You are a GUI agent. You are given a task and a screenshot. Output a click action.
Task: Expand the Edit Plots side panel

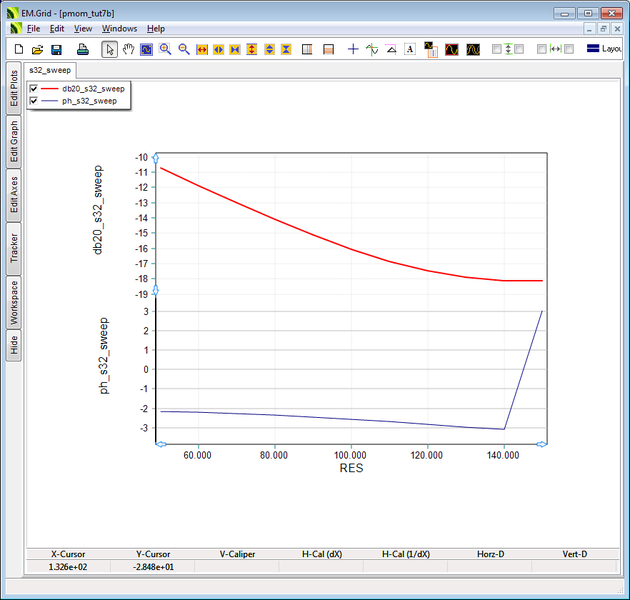point(14,87)
